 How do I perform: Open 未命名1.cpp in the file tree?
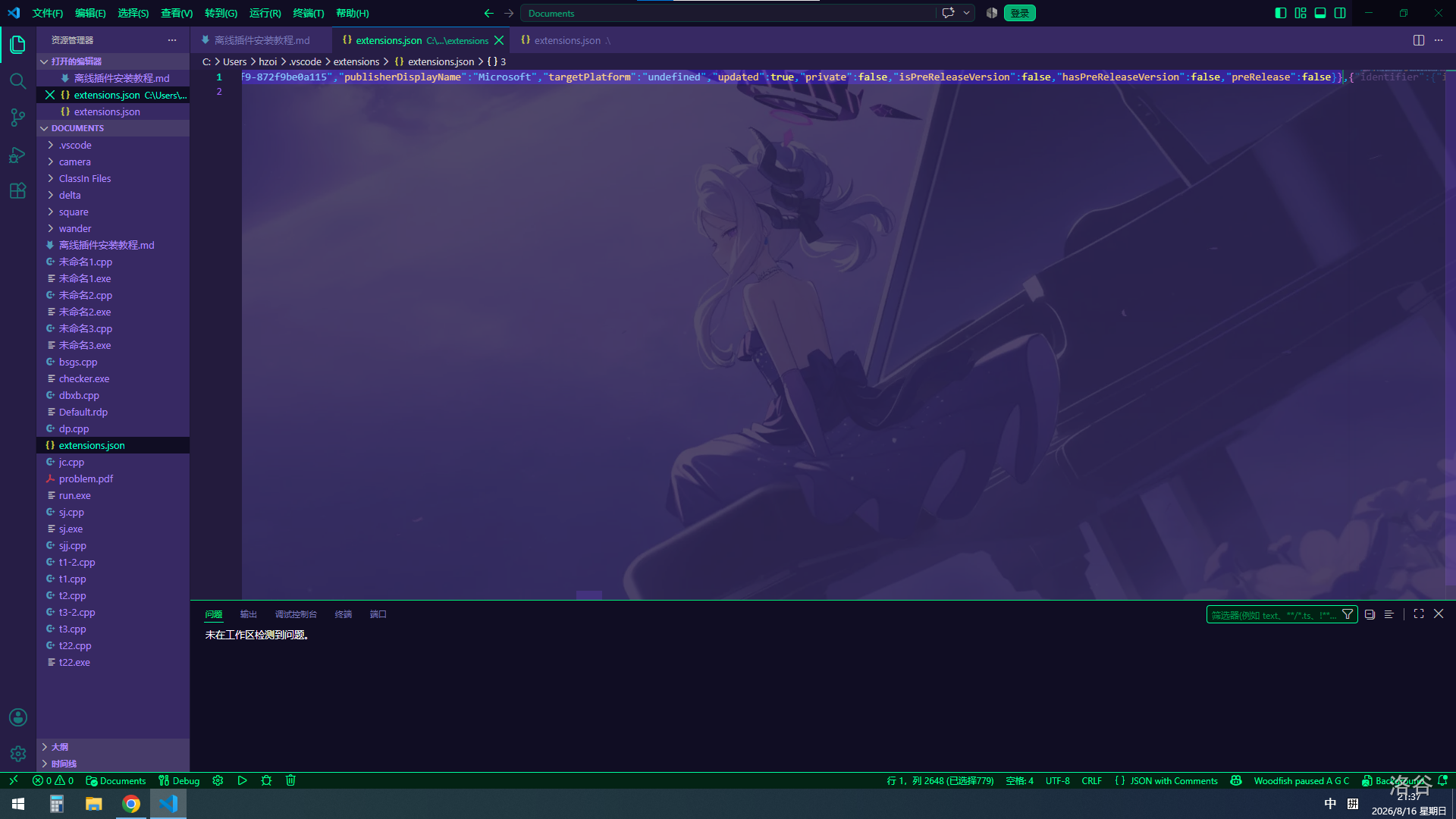tap(113, 262)
